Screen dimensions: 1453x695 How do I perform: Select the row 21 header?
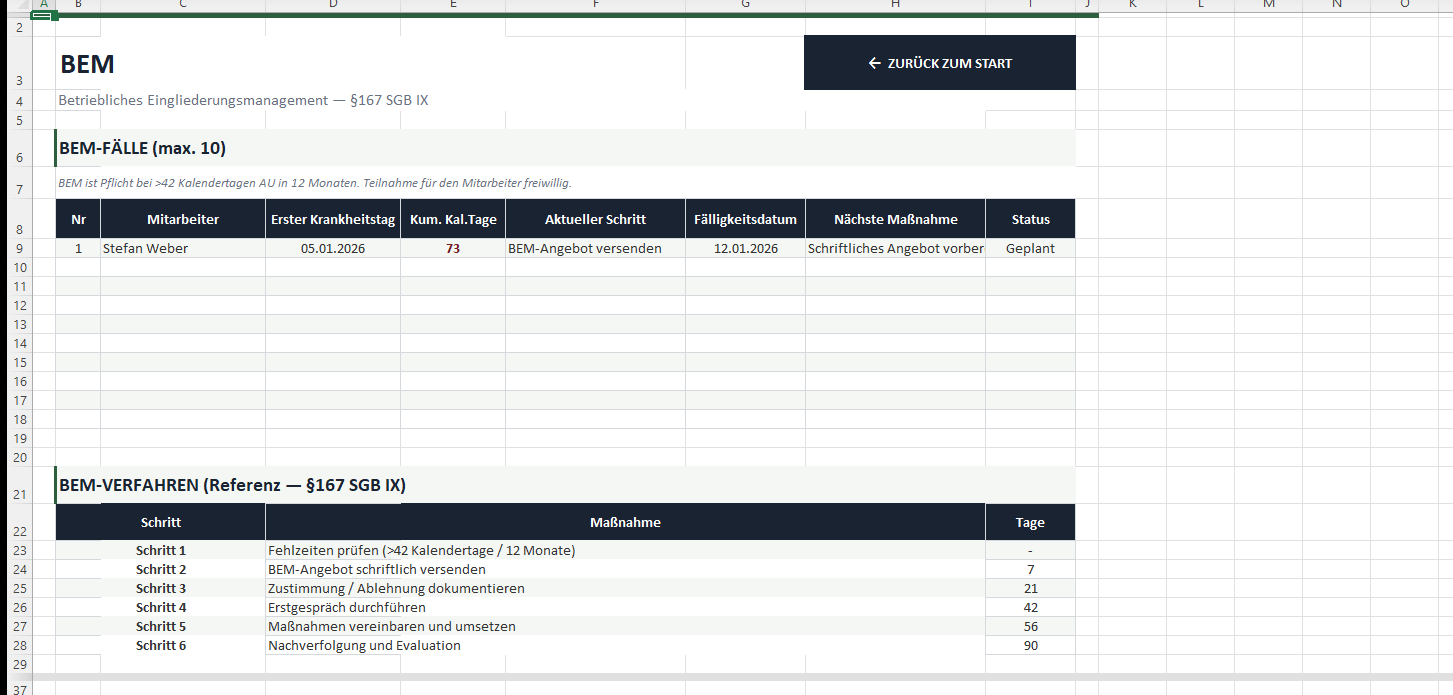click(x=16, y=493)
